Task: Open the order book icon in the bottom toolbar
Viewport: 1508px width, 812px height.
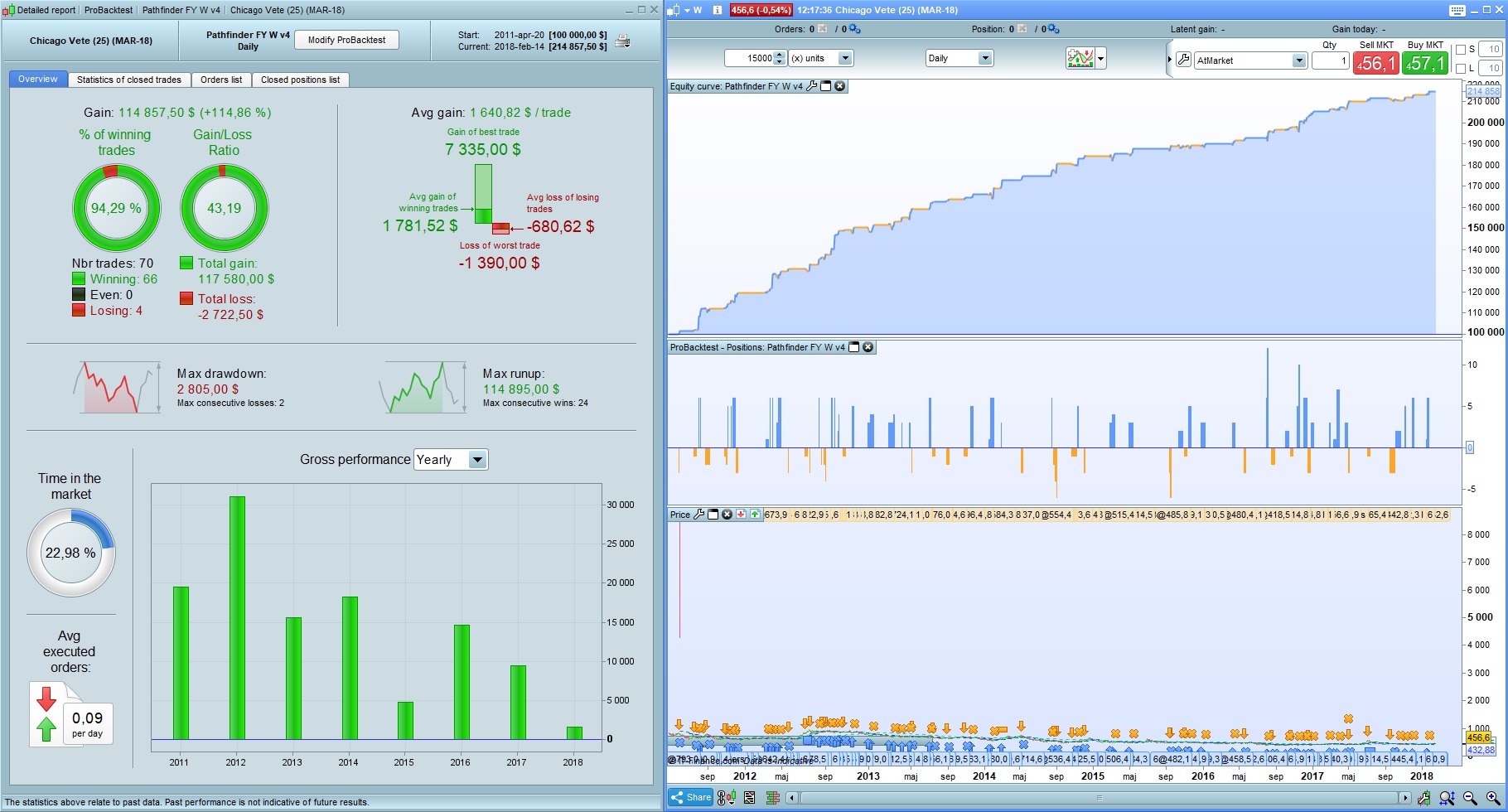Action: (773, 798)
